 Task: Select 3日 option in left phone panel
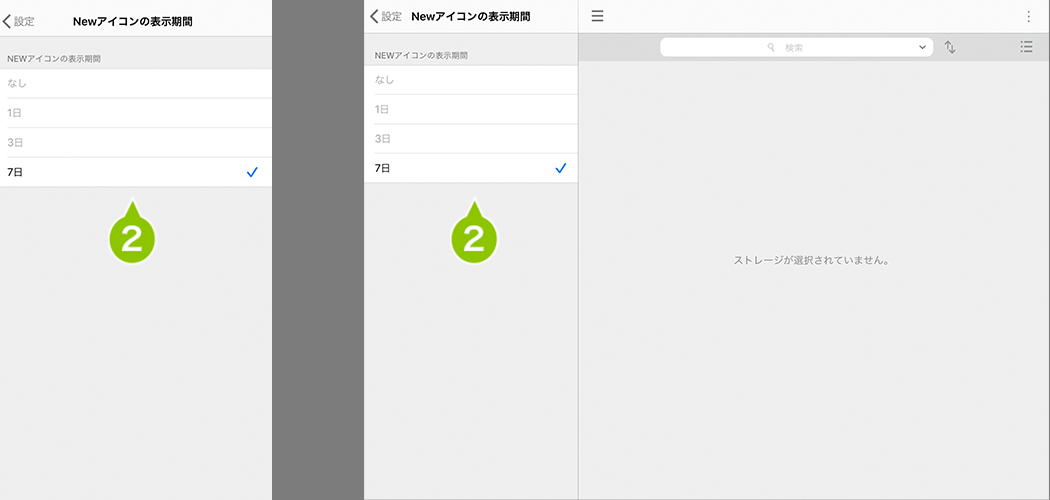[136, 143]
